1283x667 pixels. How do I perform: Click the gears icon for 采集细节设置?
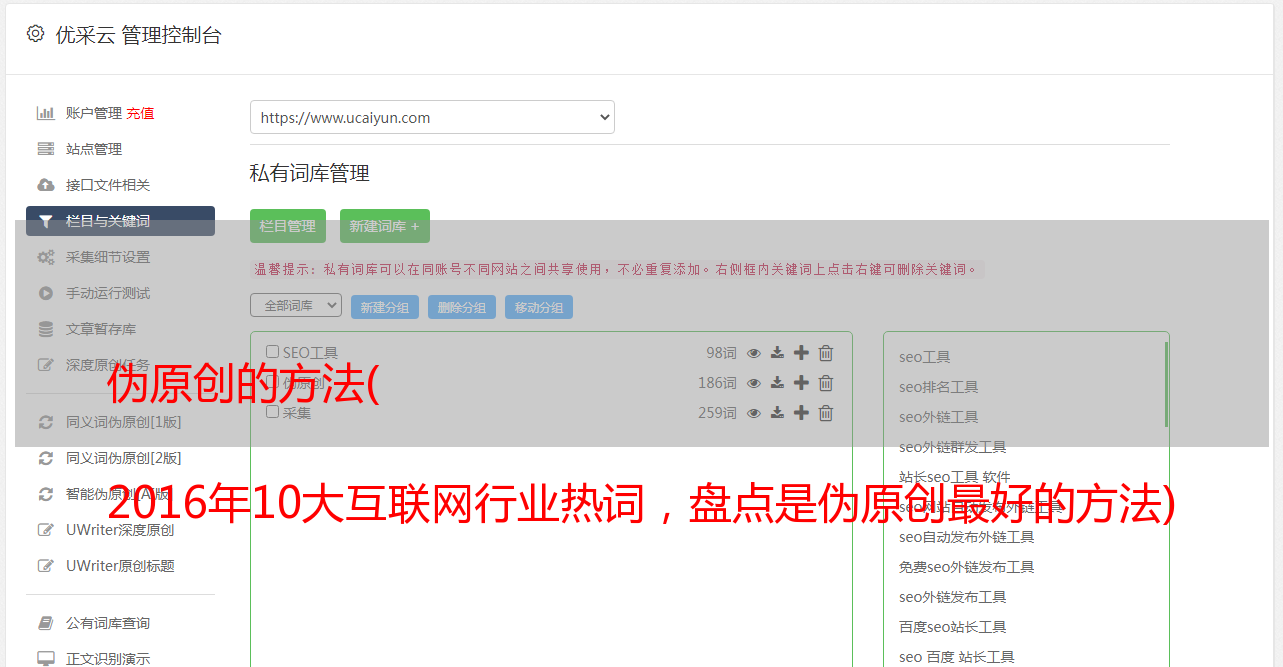pos(46,257)
